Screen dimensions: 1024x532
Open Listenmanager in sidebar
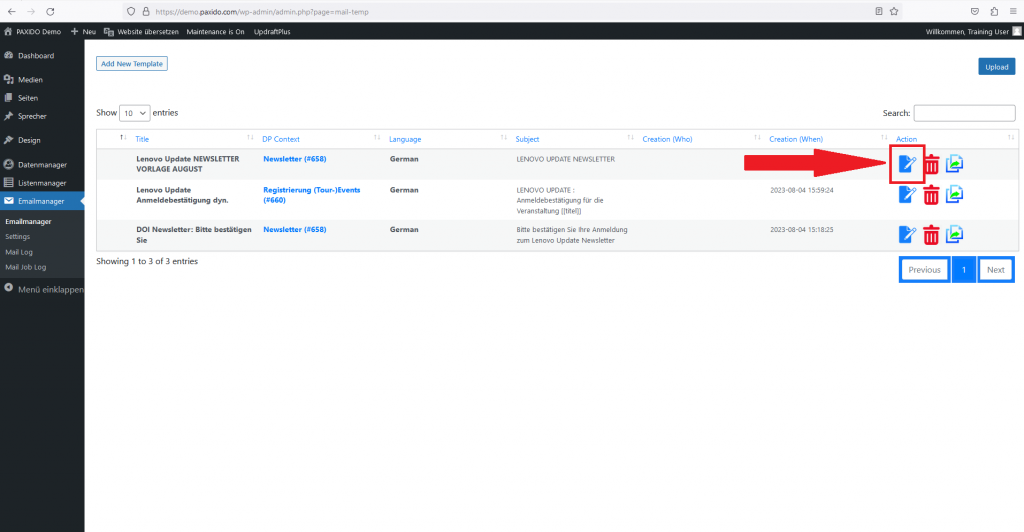point(42,183)
